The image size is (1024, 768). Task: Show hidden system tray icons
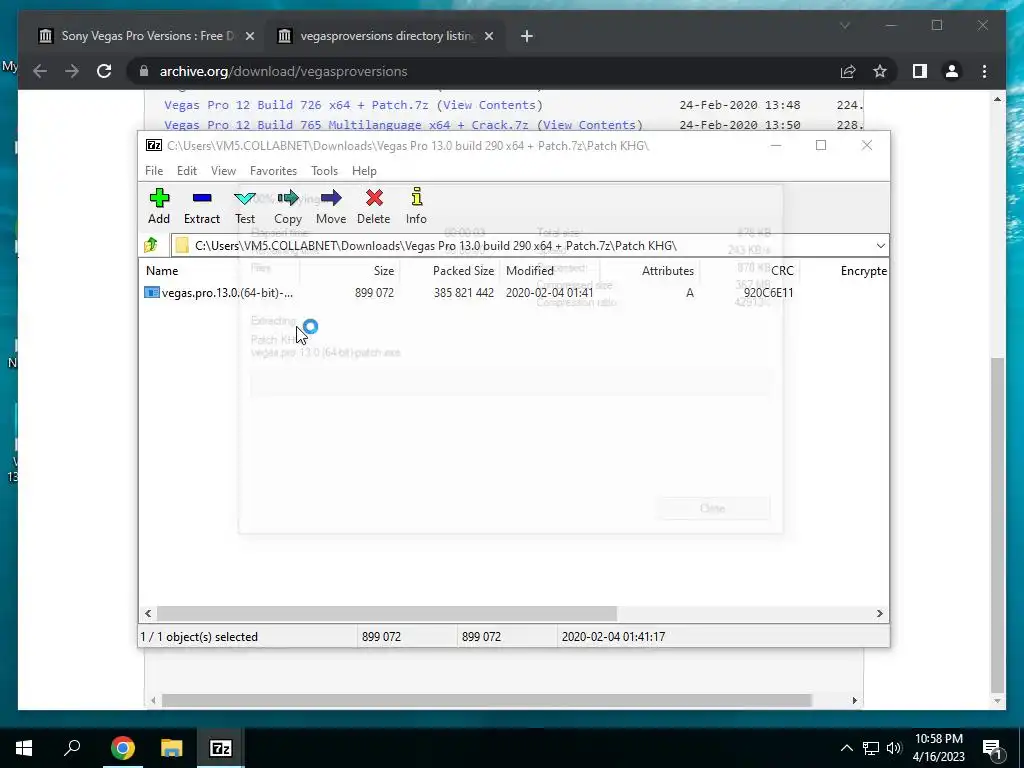point(846,748)
